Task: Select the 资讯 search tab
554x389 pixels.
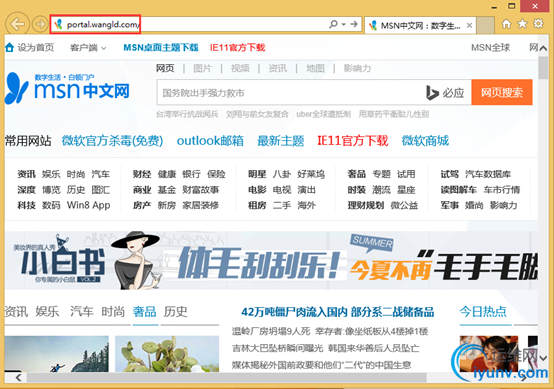Action: pyautogui.click(x=278, y=68)
